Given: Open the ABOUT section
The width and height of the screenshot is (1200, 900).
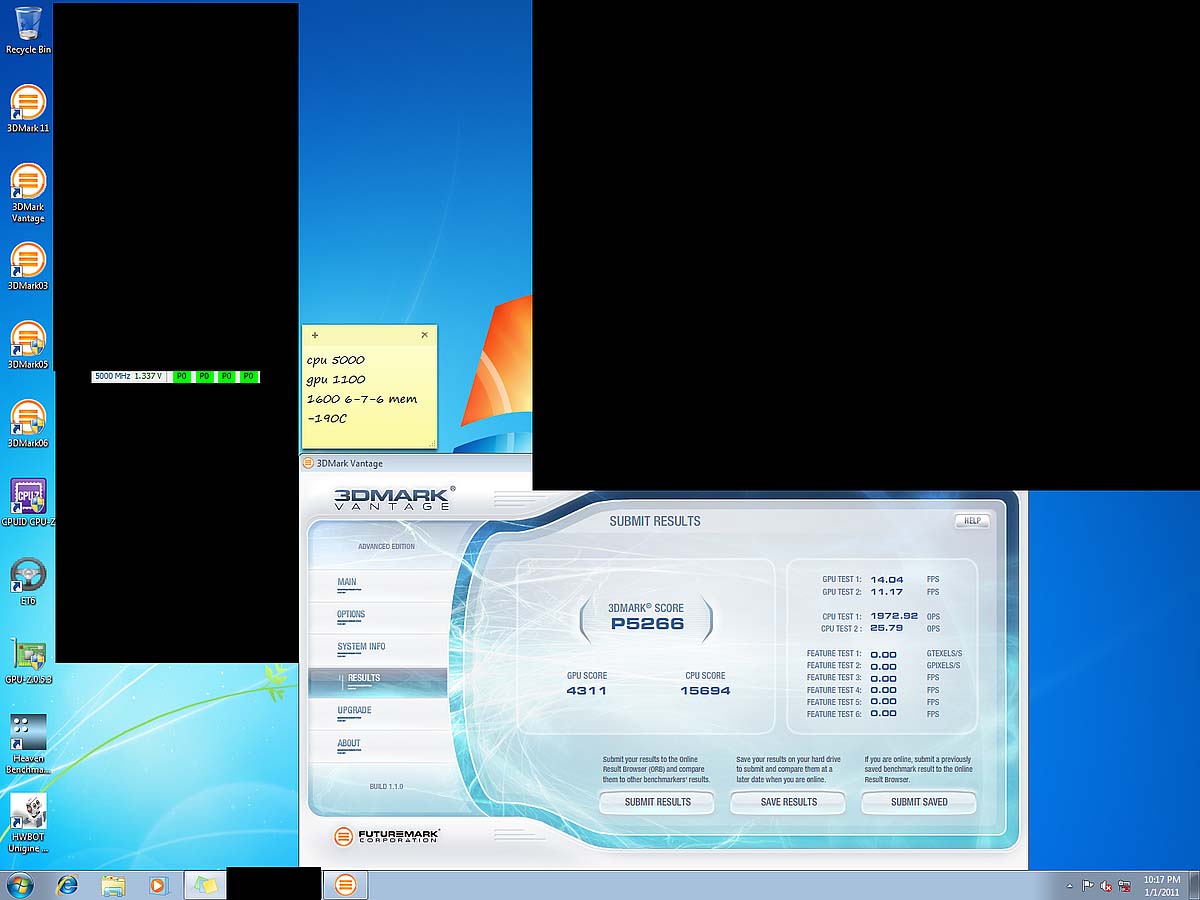Looking at the screenshot, I should coord(349,743).
